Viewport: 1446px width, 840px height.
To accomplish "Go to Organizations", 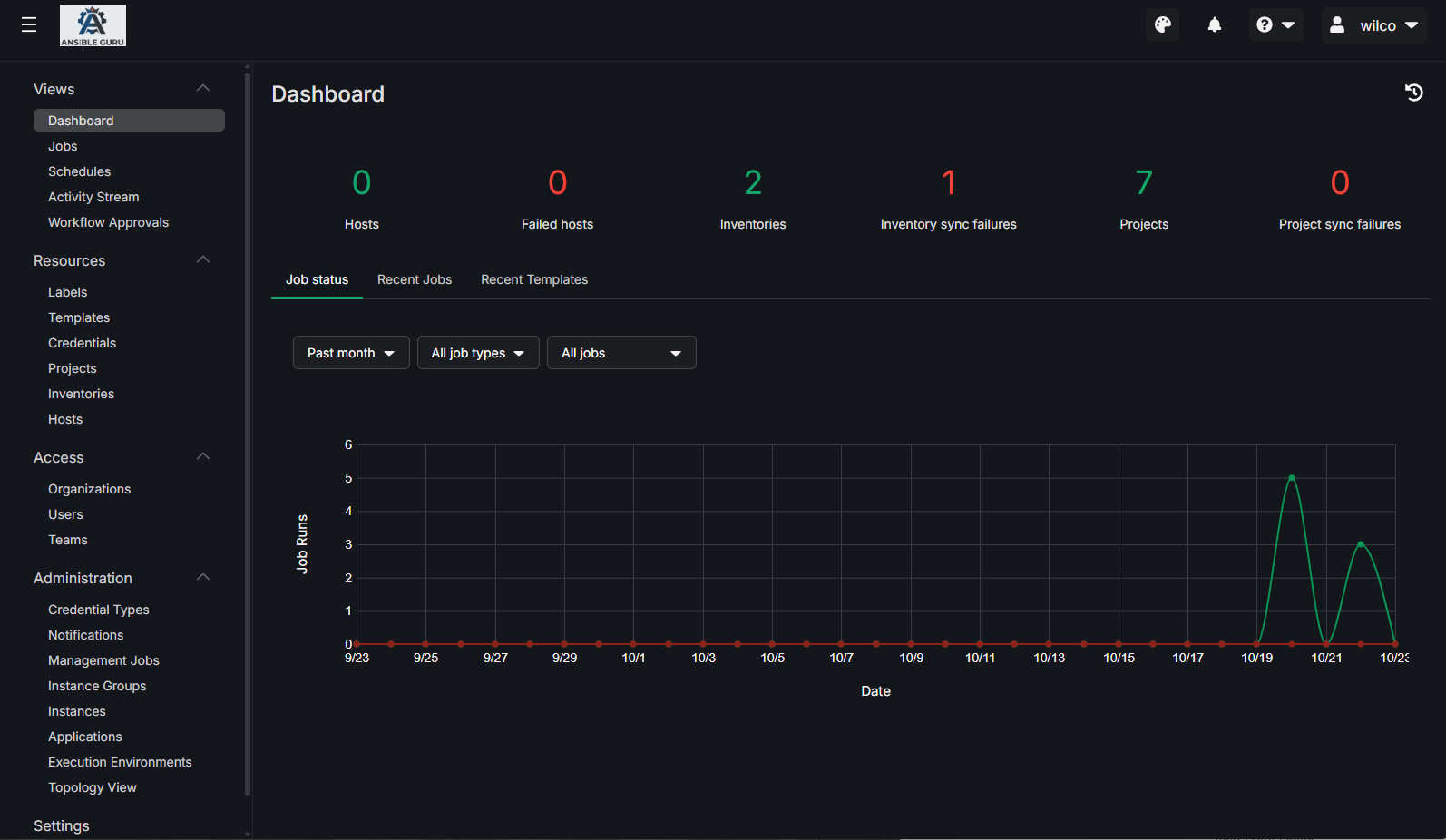I will tap(89, 489).
